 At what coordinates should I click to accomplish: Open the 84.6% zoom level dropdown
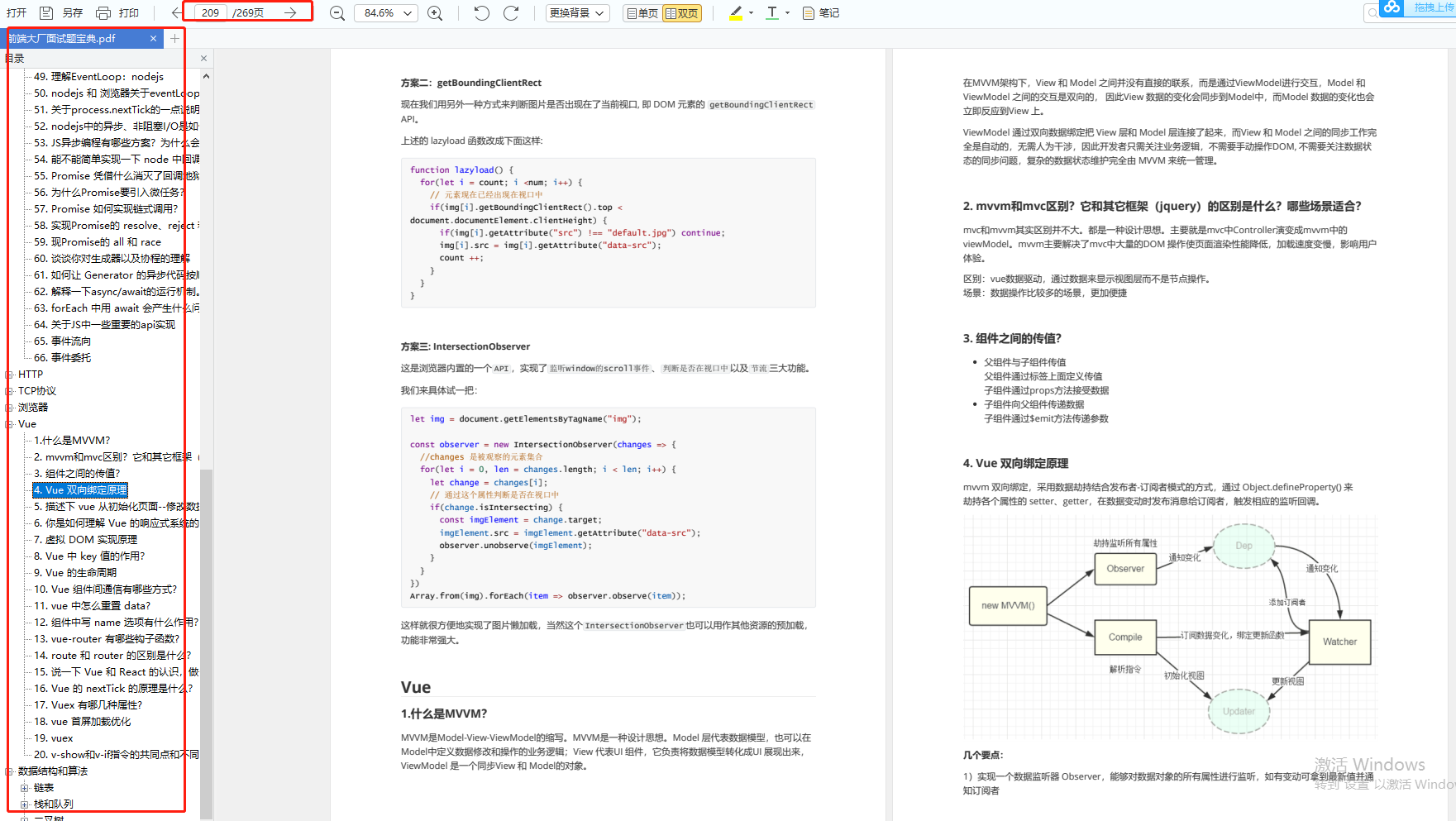[x=386, y=13]
